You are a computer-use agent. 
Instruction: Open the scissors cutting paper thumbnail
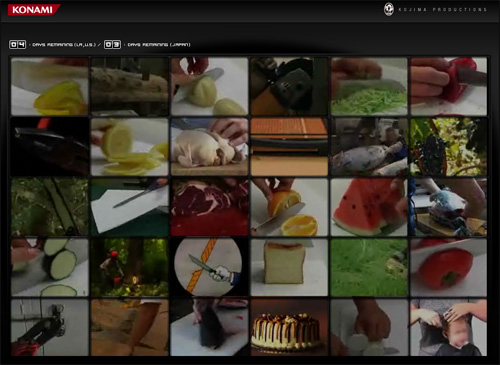129,207
